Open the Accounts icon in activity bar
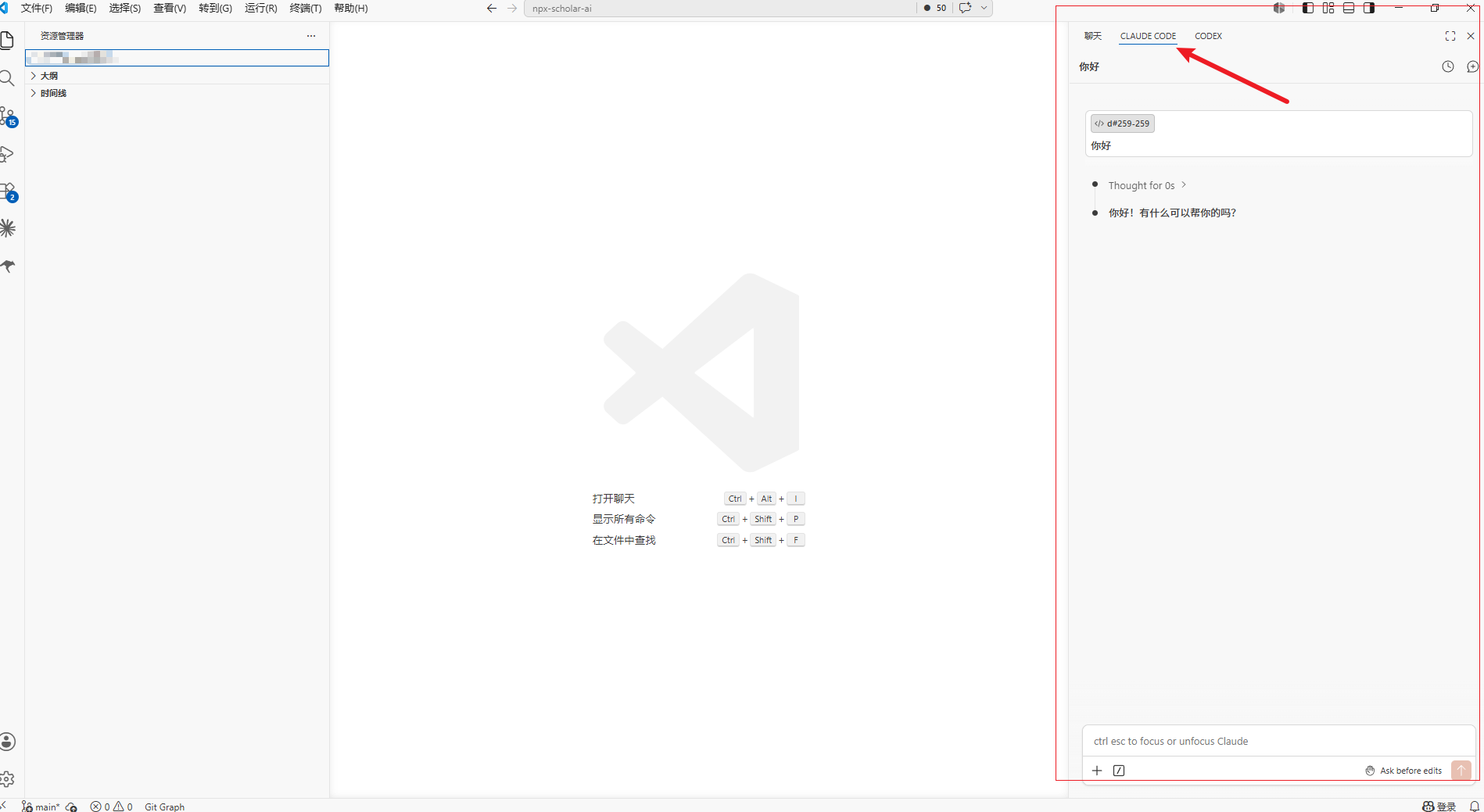 [x=7, y=742]
